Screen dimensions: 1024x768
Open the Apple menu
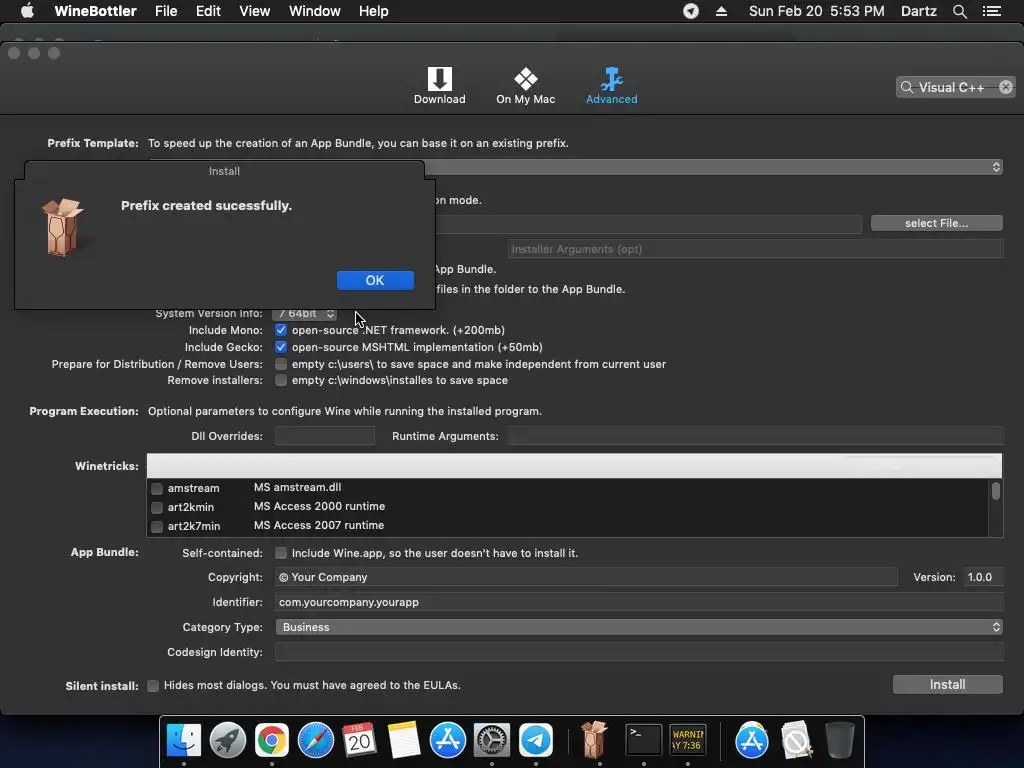[27, 11]
